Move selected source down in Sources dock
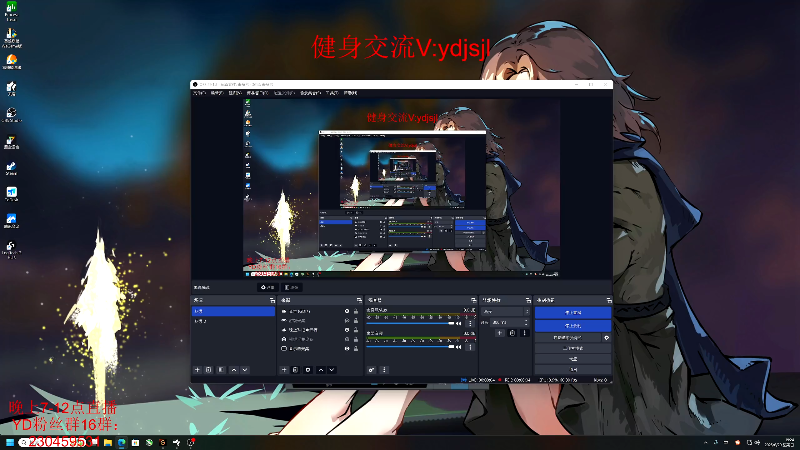The image size is (800, 450). click(332, 369)
